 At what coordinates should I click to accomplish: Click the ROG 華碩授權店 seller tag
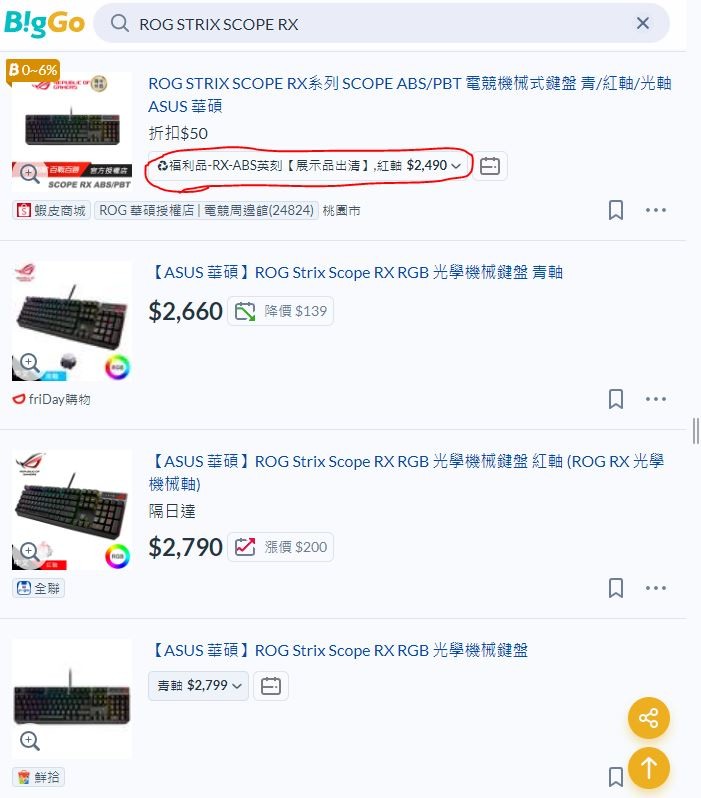206,210
